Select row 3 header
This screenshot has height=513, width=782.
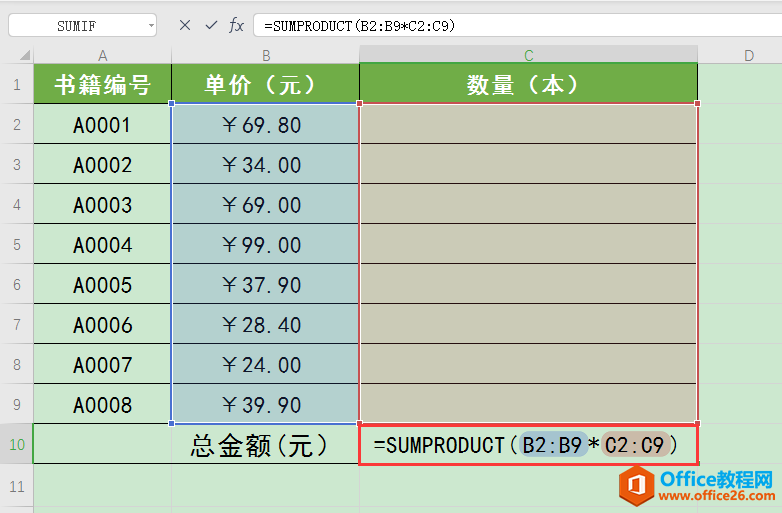(x=16, y=164)
